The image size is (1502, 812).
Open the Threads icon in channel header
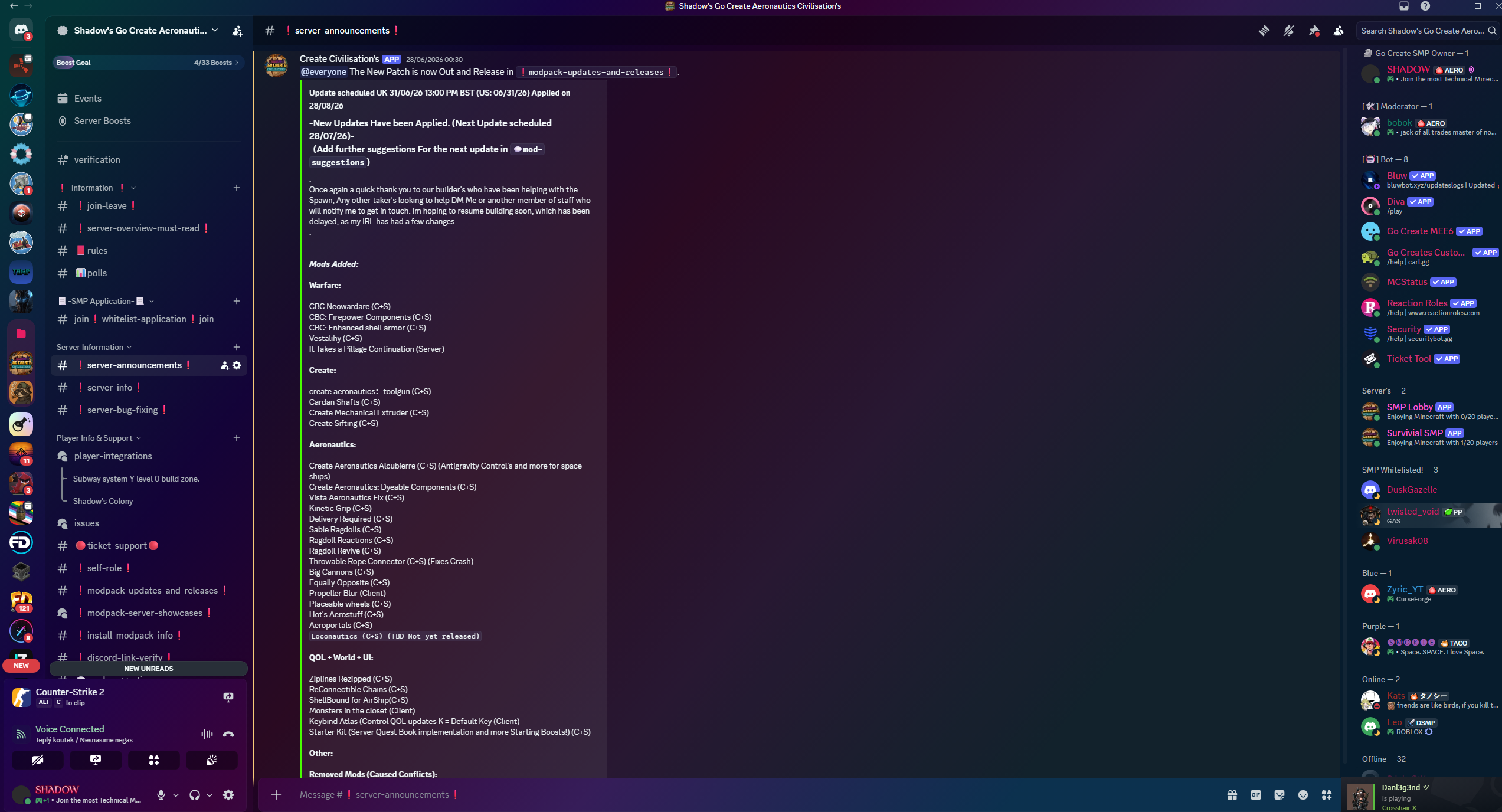click(1264, 31)
